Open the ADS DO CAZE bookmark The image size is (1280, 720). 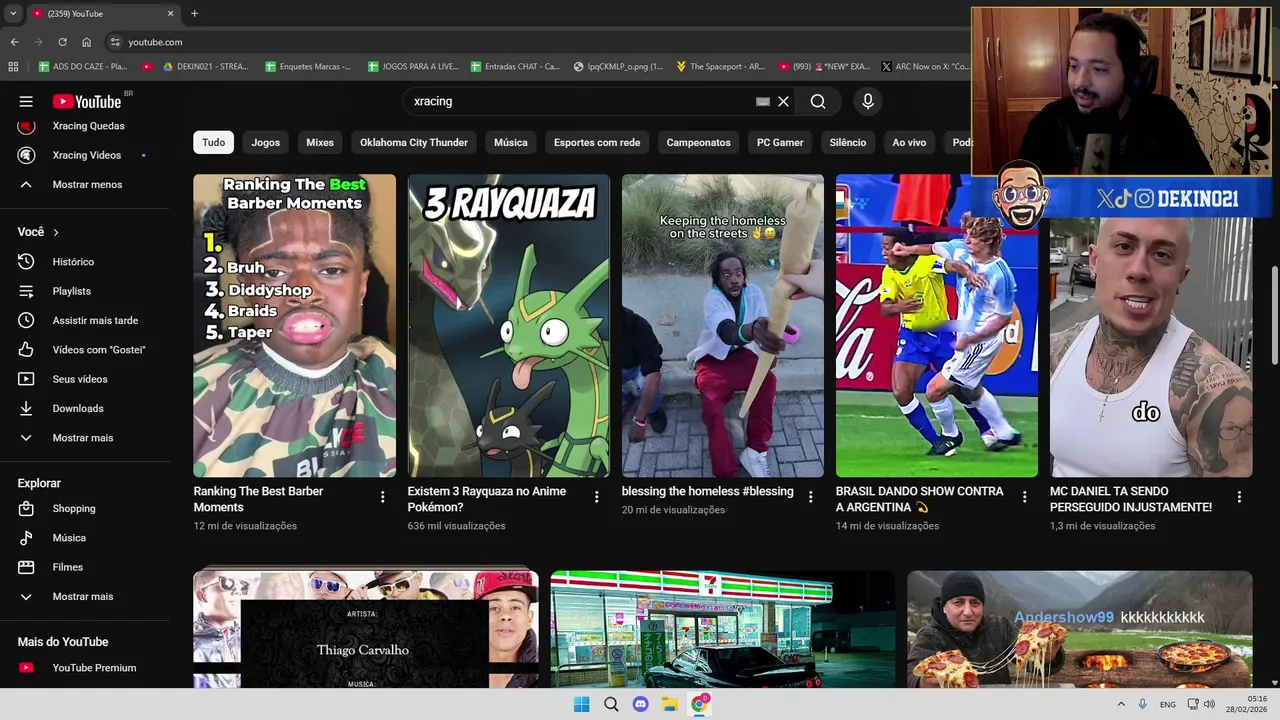click(83, 67)
